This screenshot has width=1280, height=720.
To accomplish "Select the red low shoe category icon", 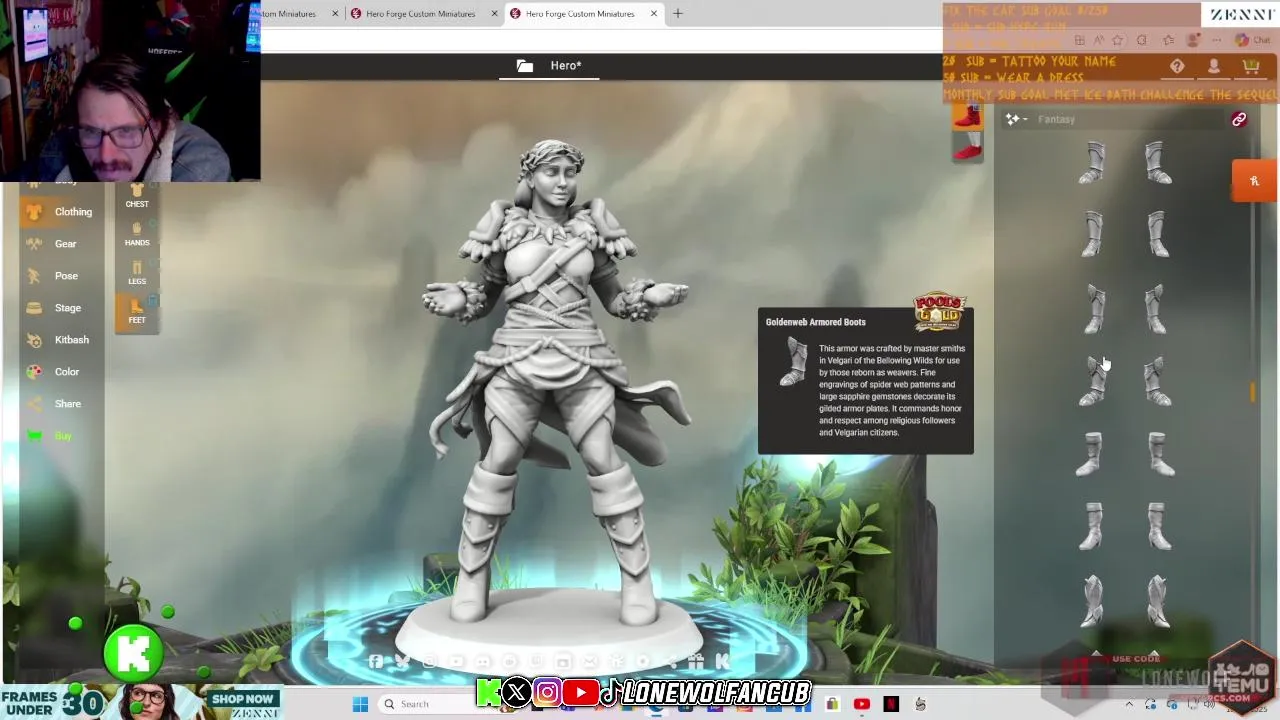I will point(967,149).
